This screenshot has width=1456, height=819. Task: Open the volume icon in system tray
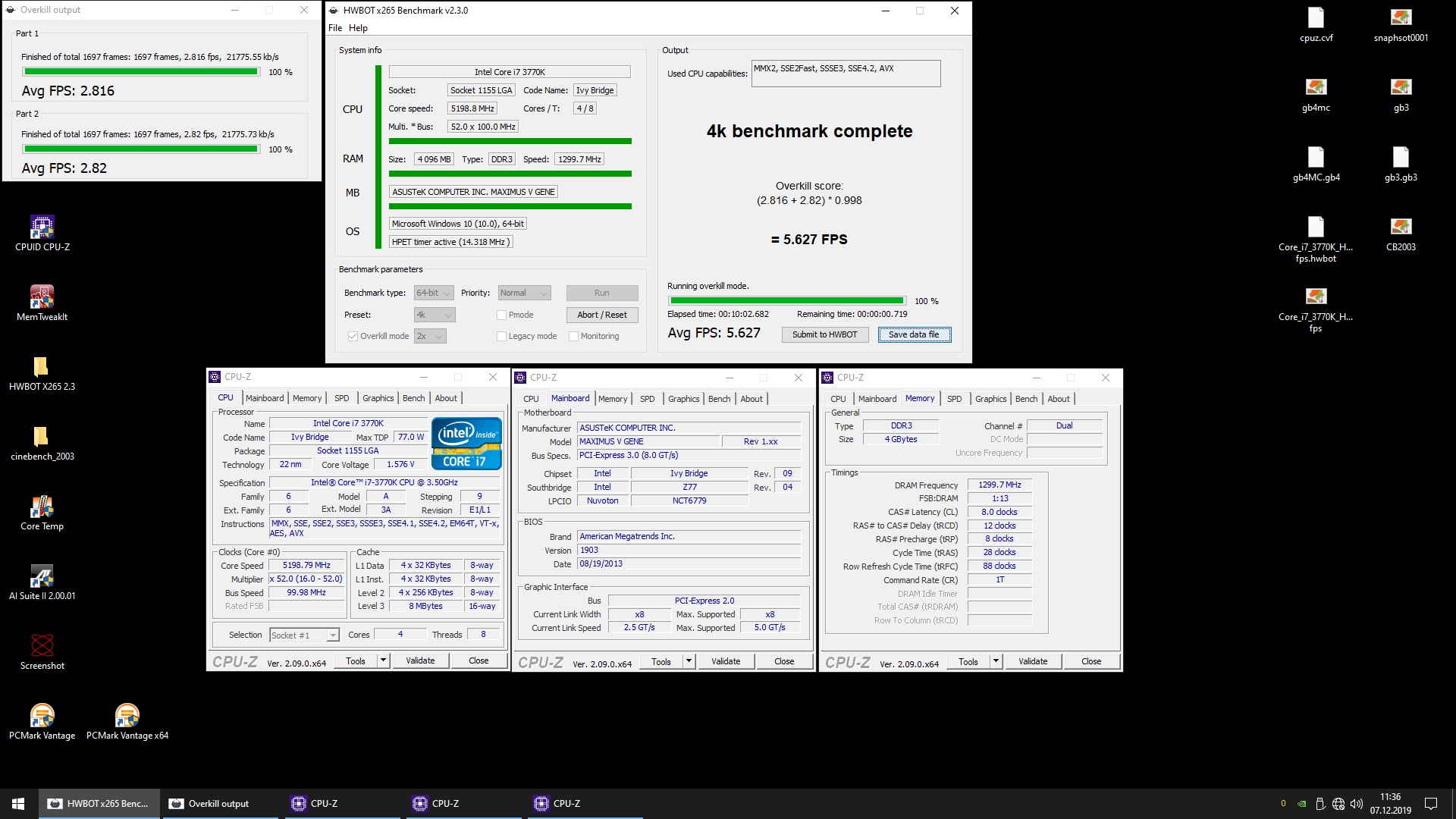tap(1357, 803)
